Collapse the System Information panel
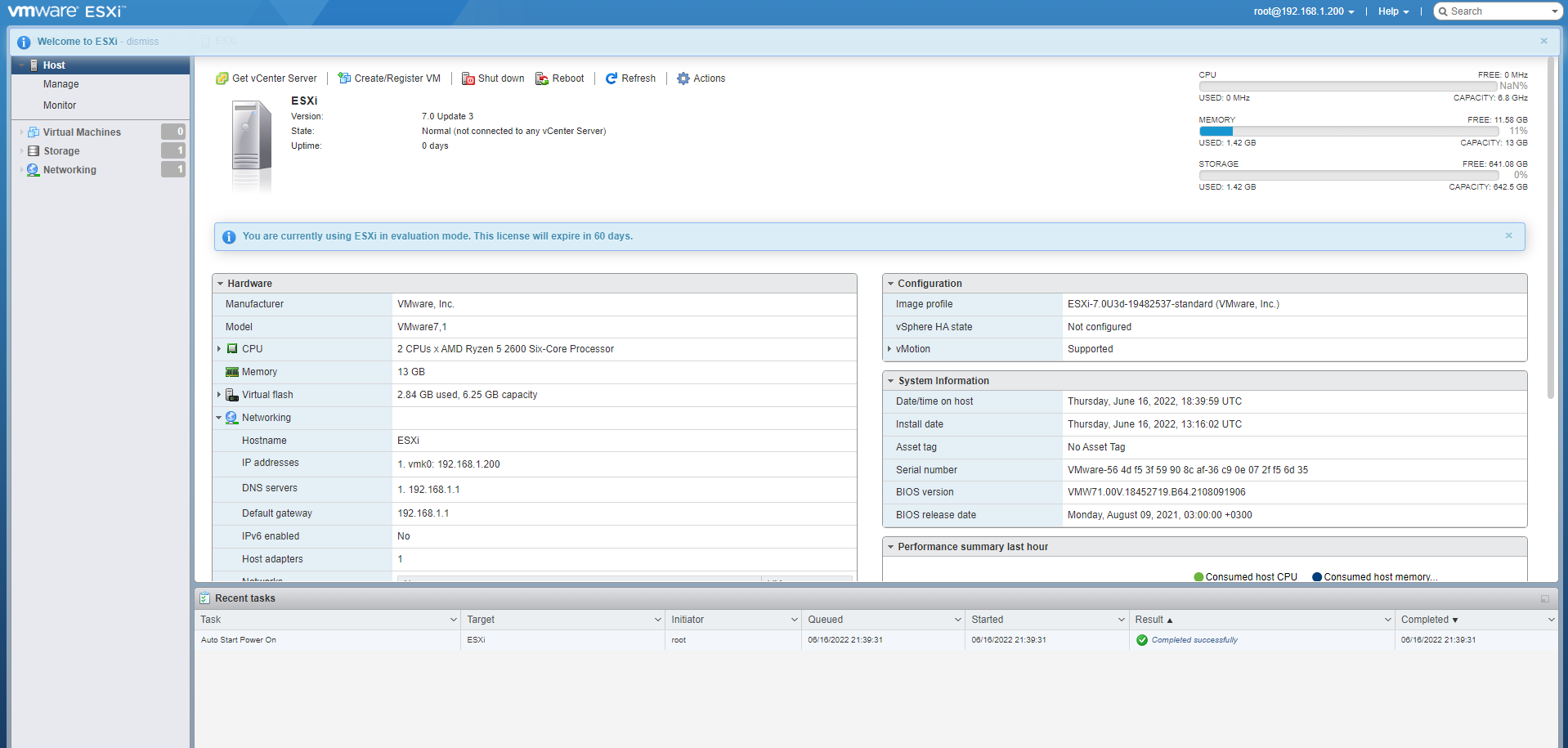Image resolution: width=1568 pixels, height=748 pixels. click(x=891, y=381)
